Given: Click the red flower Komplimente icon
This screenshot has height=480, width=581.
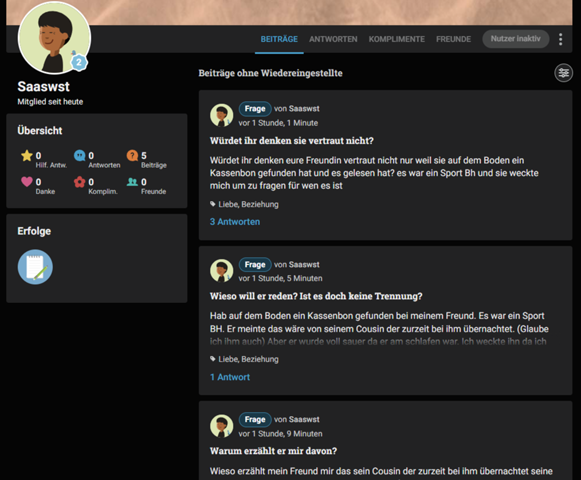Looking at the screenshot, I should click(79, 182).
